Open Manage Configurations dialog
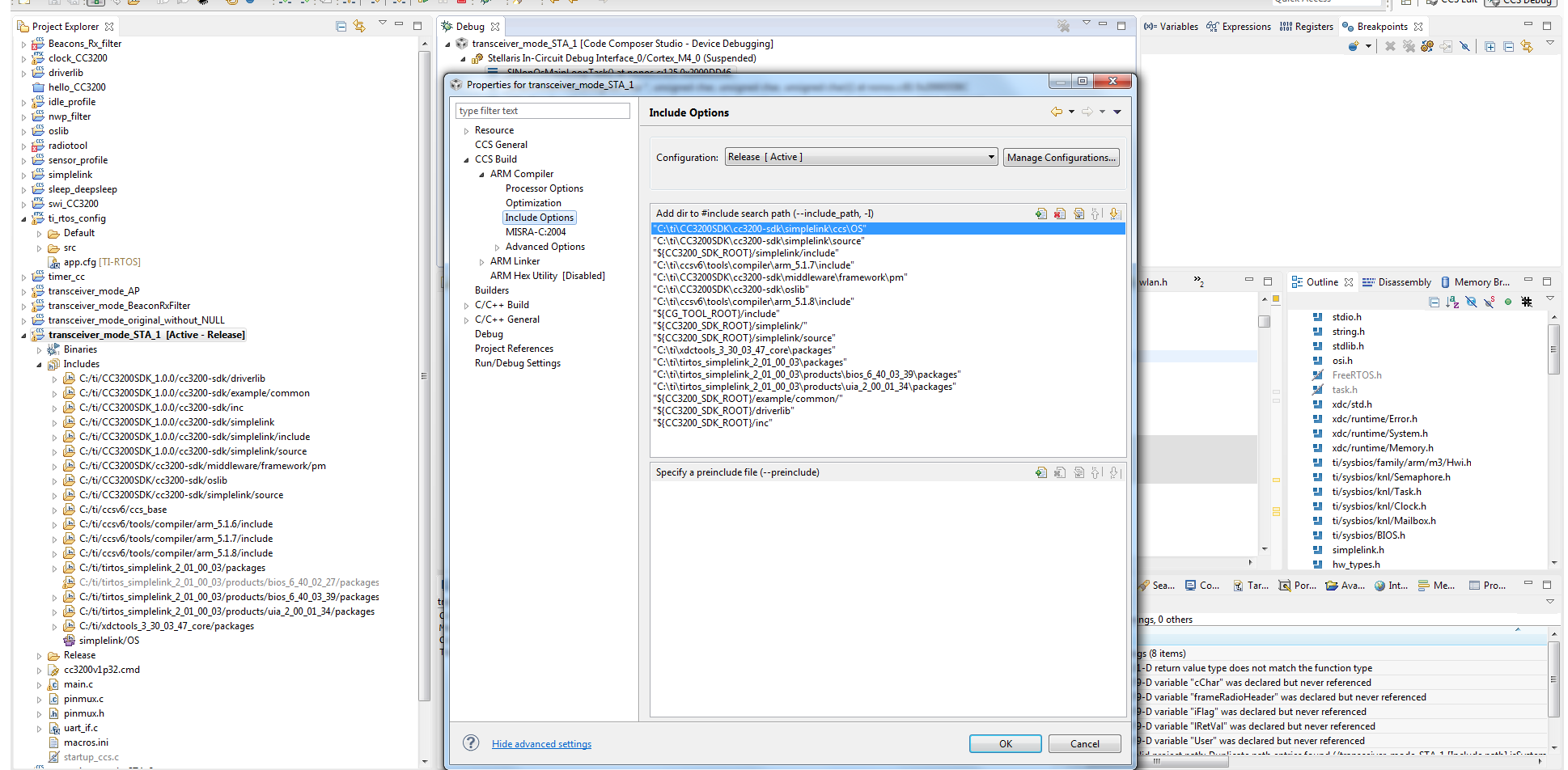The width and height of the screenshot is (1568, 770). [x=1062, y=158]
